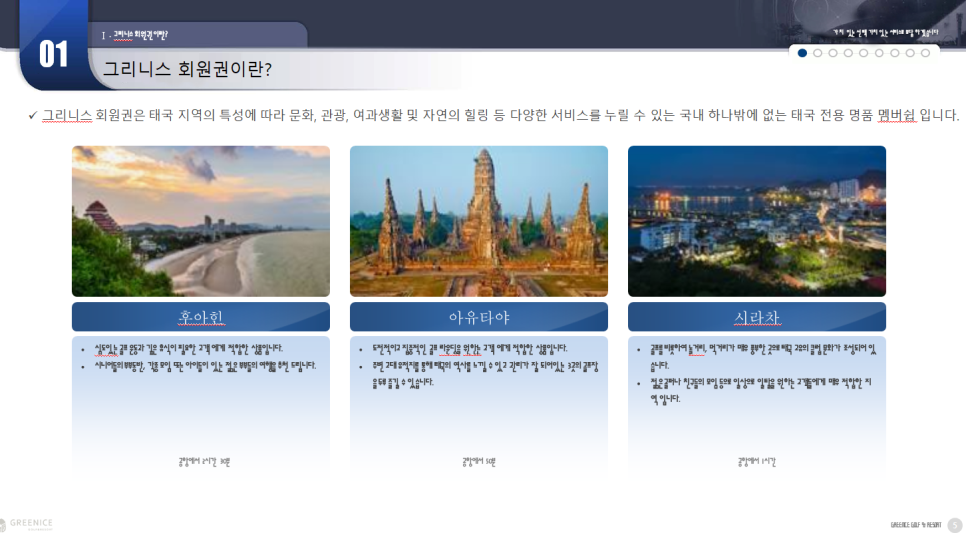
Task: Click the 50분 airport caption under 아유타야
Action: [x=479, y=461]
